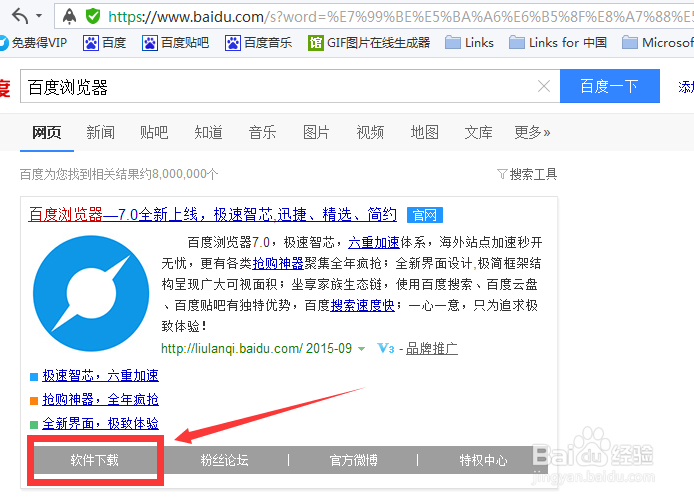The height and width of the screenshot is (501, 694).
Task: Open the 百度浏览器—7.0全新上线 result title
Action: click(212, 215)
